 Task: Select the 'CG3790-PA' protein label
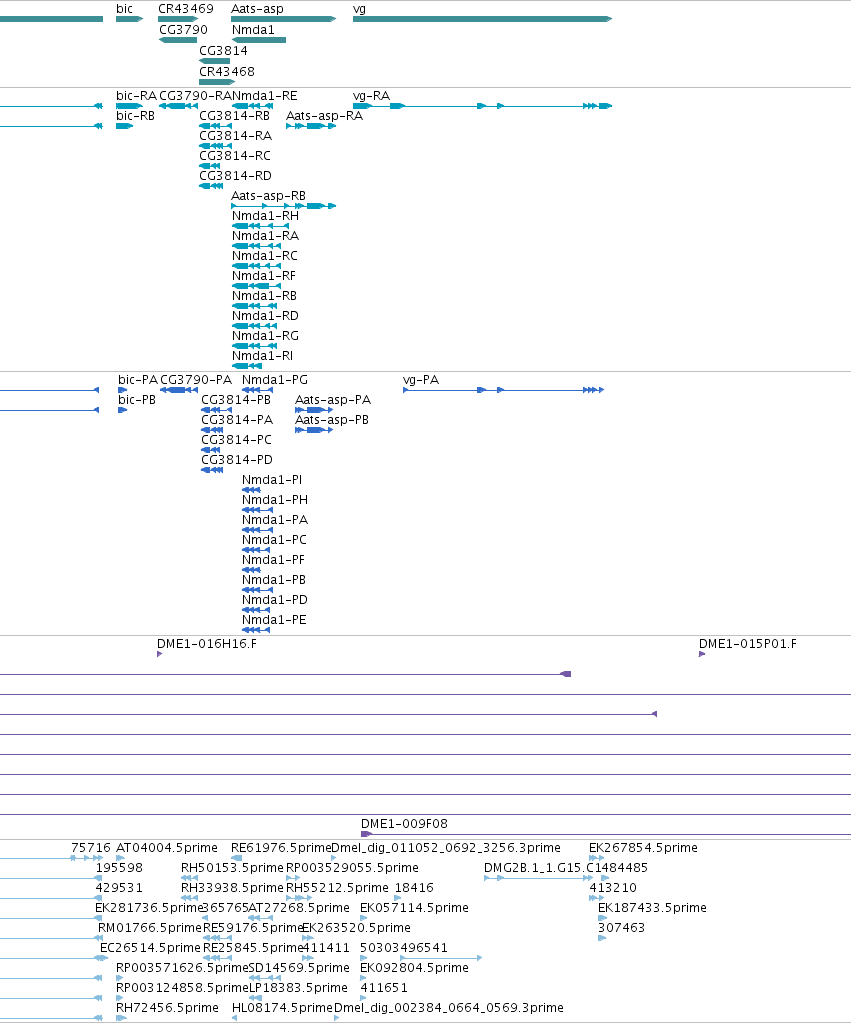point(196,380)
